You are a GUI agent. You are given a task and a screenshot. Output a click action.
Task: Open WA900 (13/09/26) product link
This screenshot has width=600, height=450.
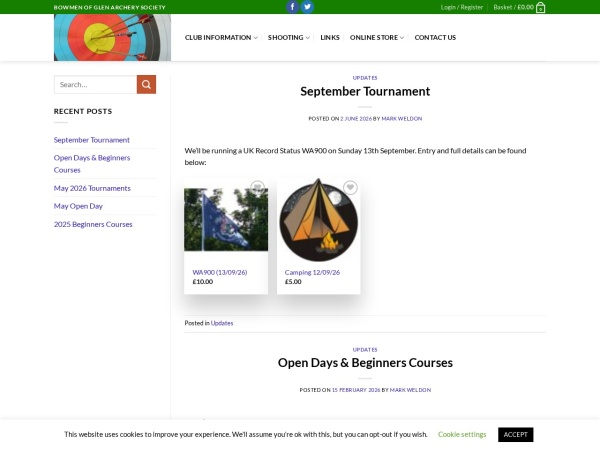(220, 272)
